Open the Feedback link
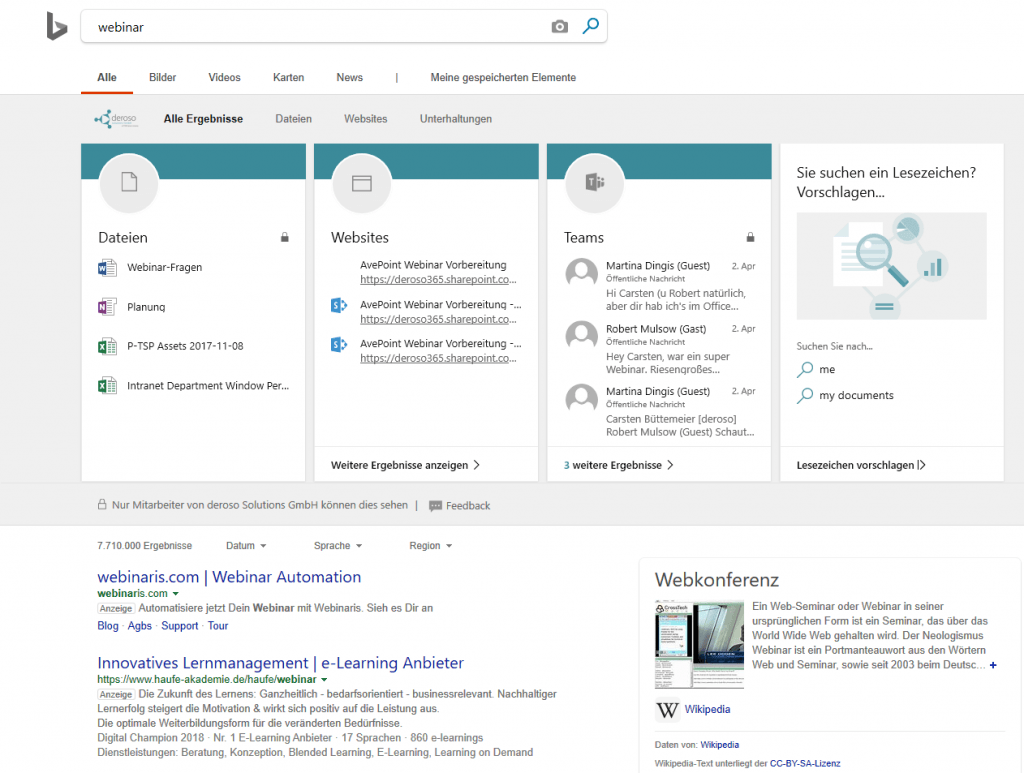 click(x=468, y=506)
